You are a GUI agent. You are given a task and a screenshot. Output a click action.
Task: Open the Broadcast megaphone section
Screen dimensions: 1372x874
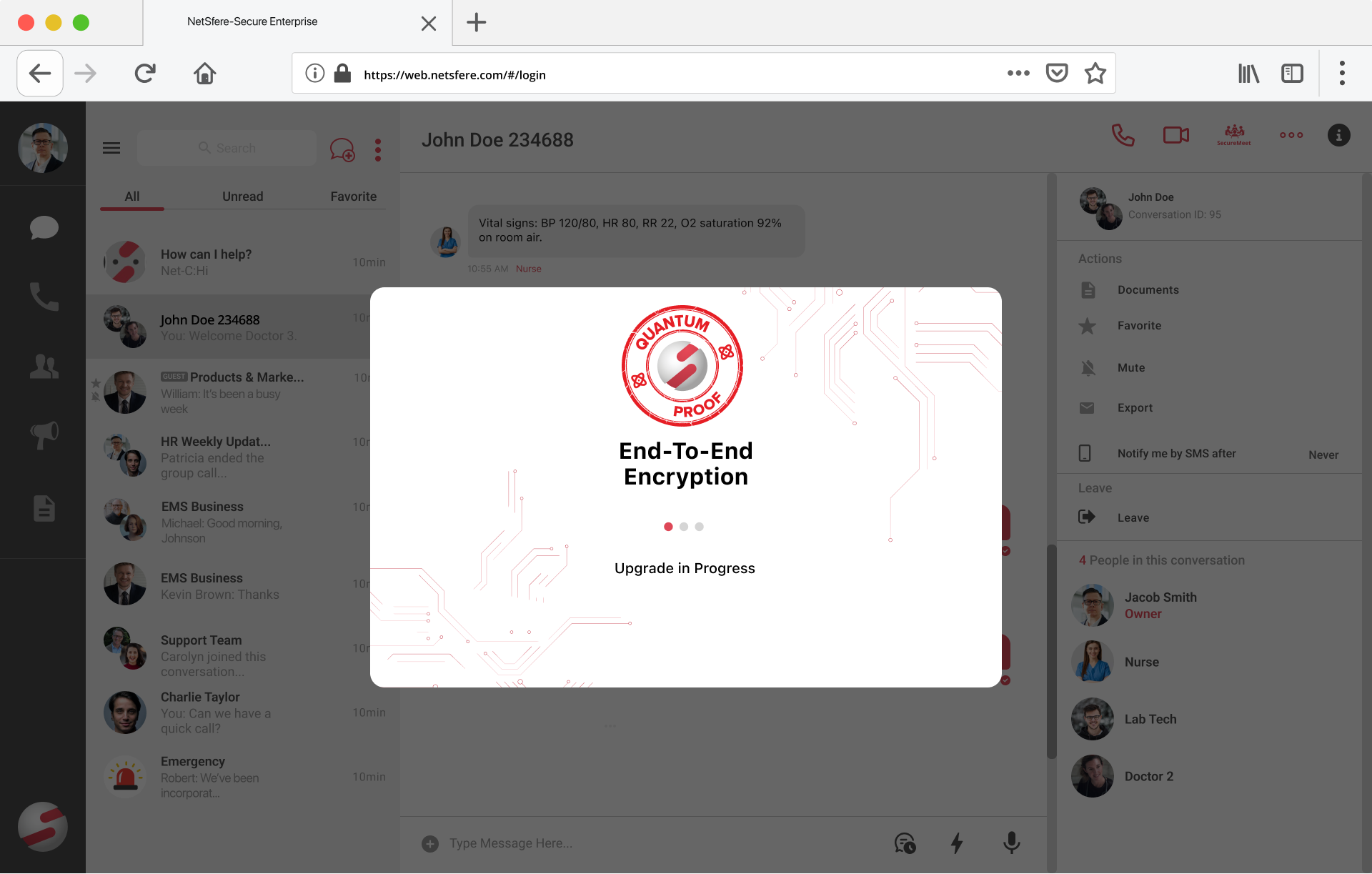(44, 434)
